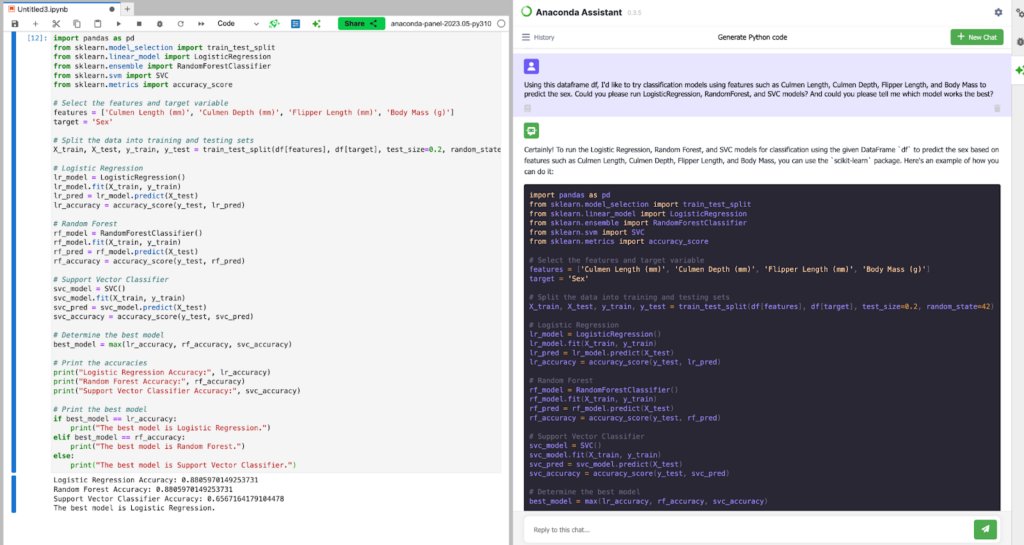Open a new launcher tab with plus
Screen dimensions: 1024x545
point(127,9)
